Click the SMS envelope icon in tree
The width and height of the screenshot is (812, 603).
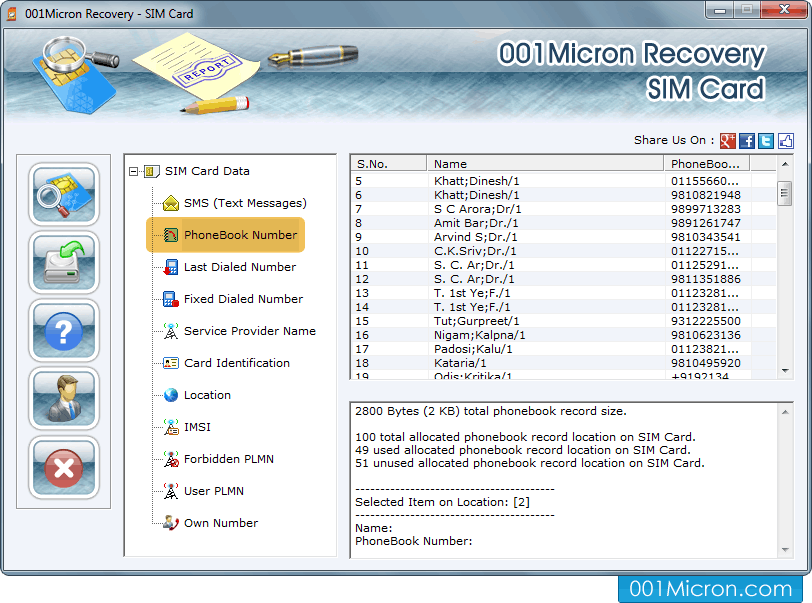pos(171,203)
